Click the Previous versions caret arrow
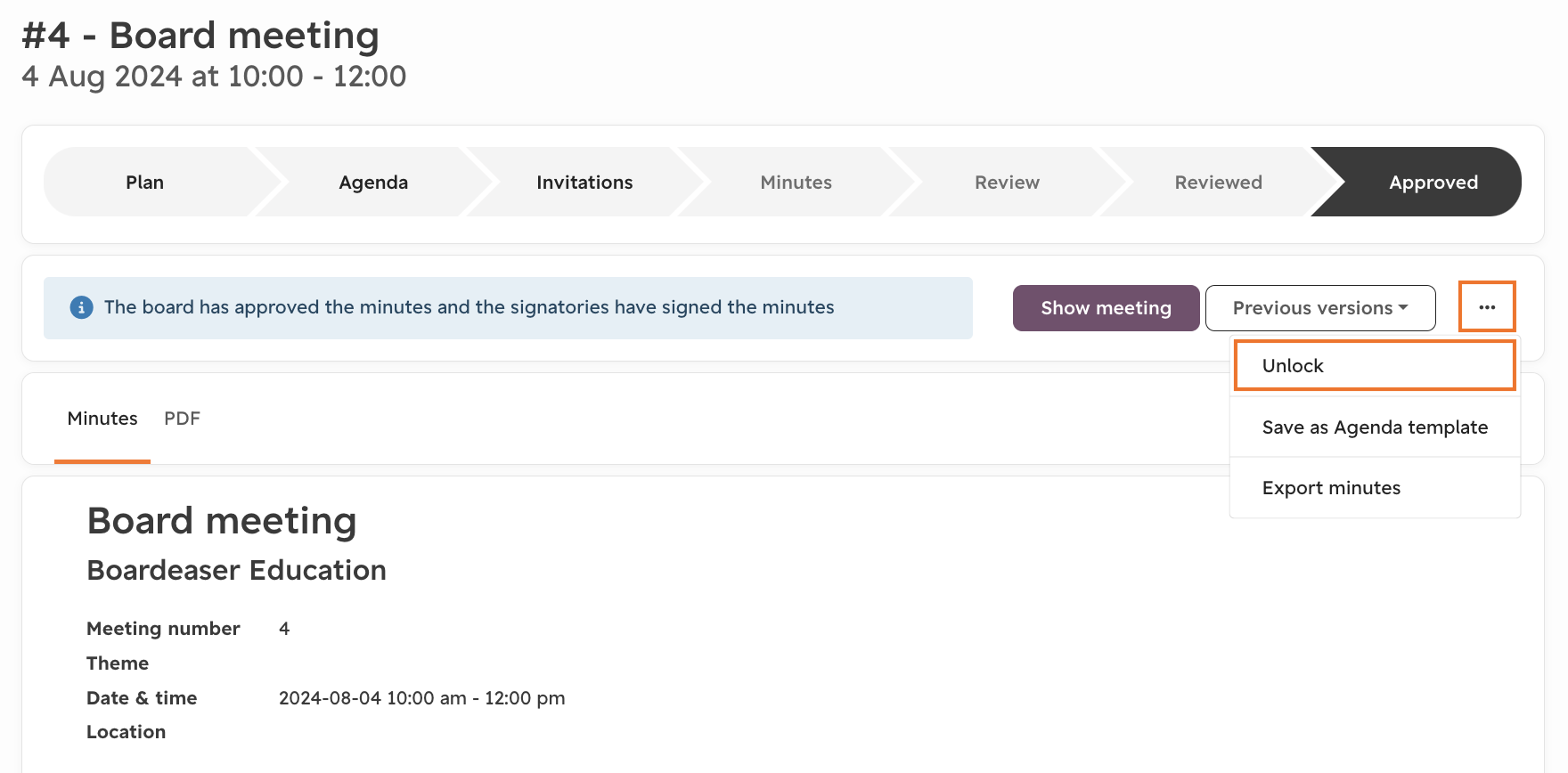This screenshot has height=773, width=1568. tap(1404, 307)
